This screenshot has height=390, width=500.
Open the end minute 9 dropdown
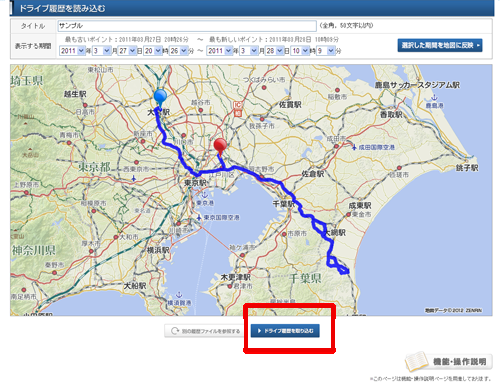point(325,51)
